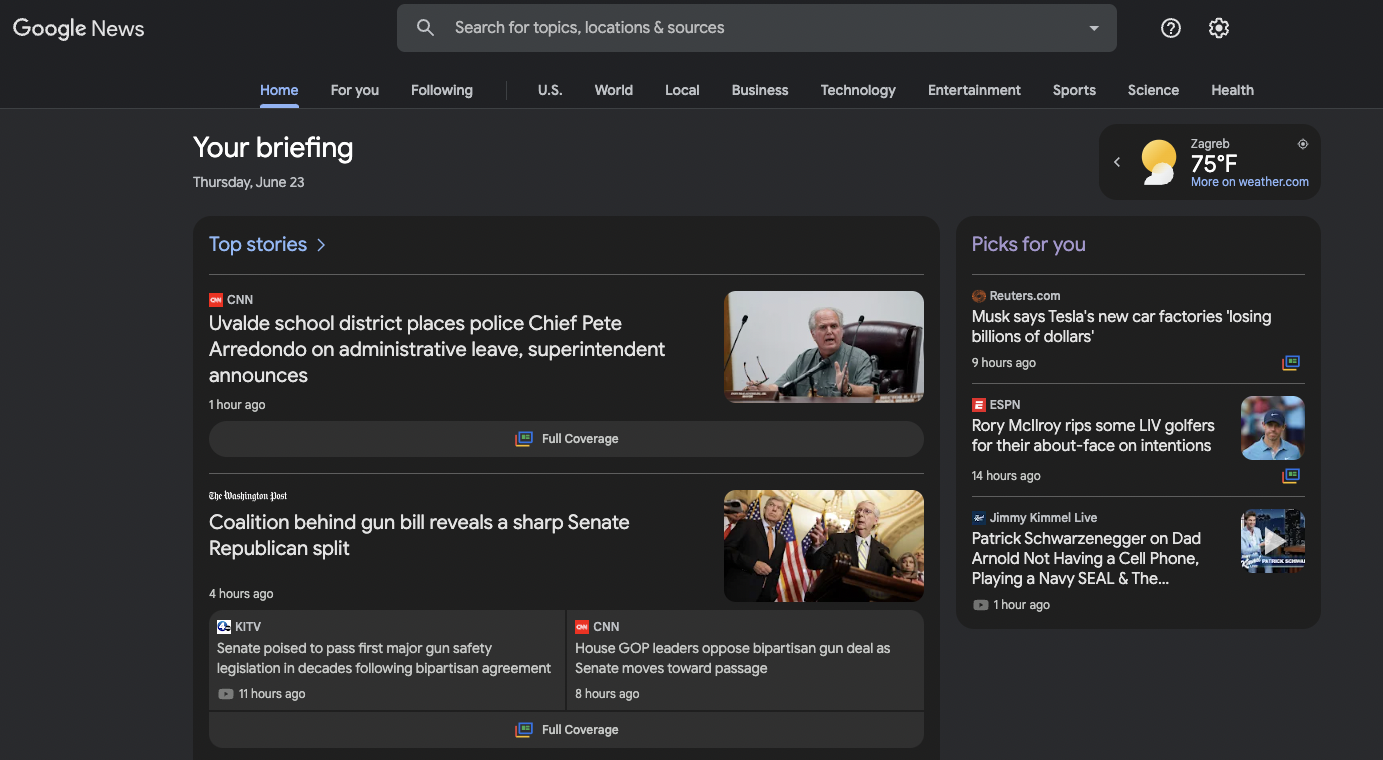Click the Thursday, June 23 date

point(249,182)
